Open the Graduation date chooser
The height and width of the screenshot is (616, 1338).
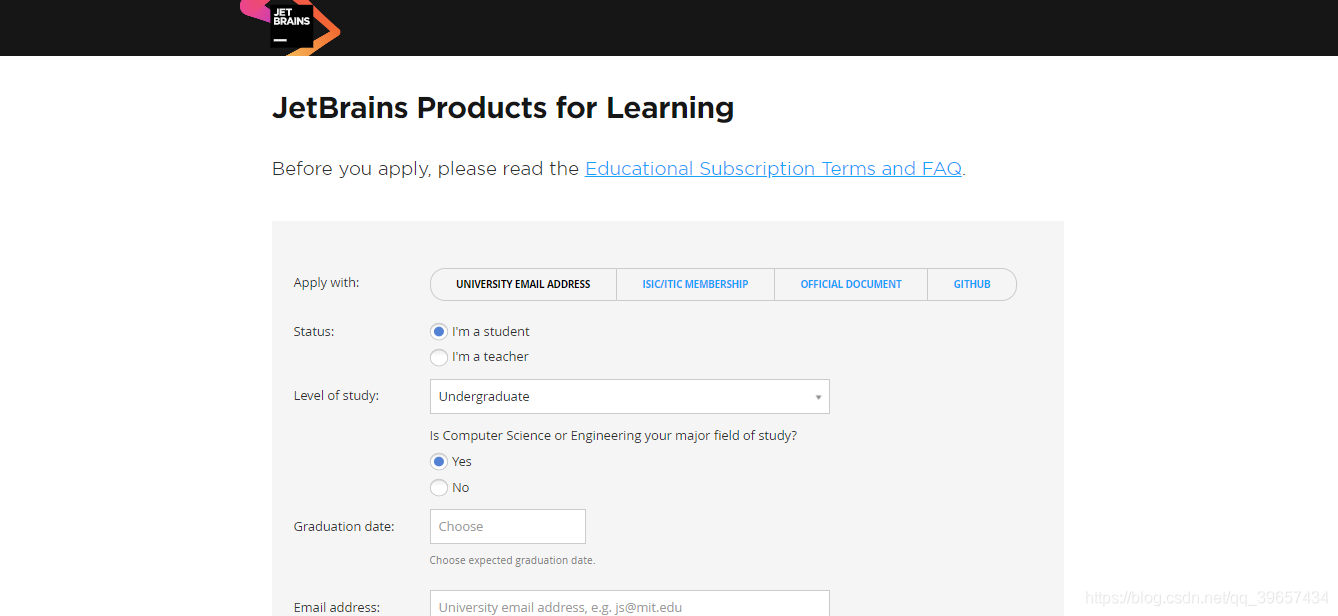point(507,527)
